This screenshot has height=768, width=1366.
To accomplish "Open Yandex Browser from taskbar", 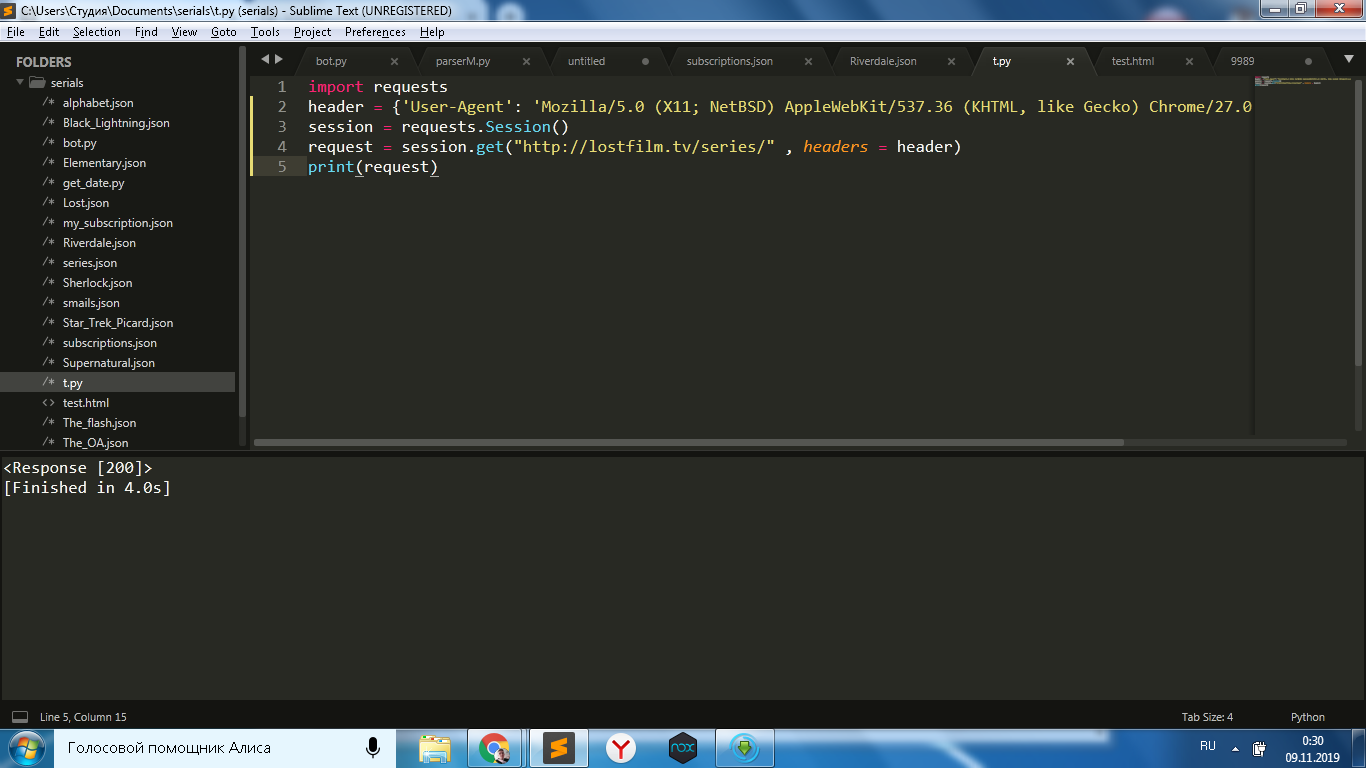I will 621,748.
